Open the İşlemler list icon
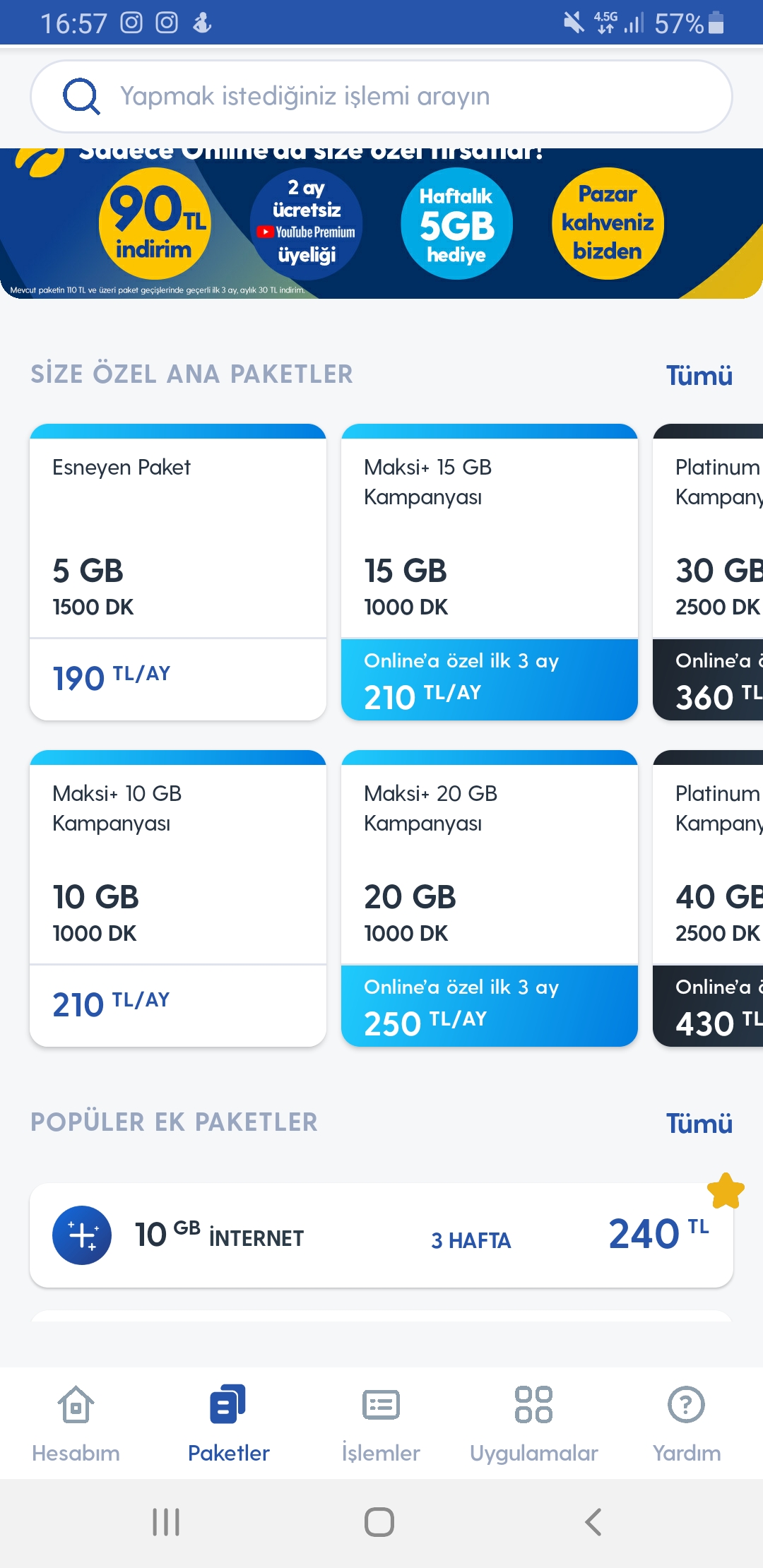 (x=381, y=1404)
